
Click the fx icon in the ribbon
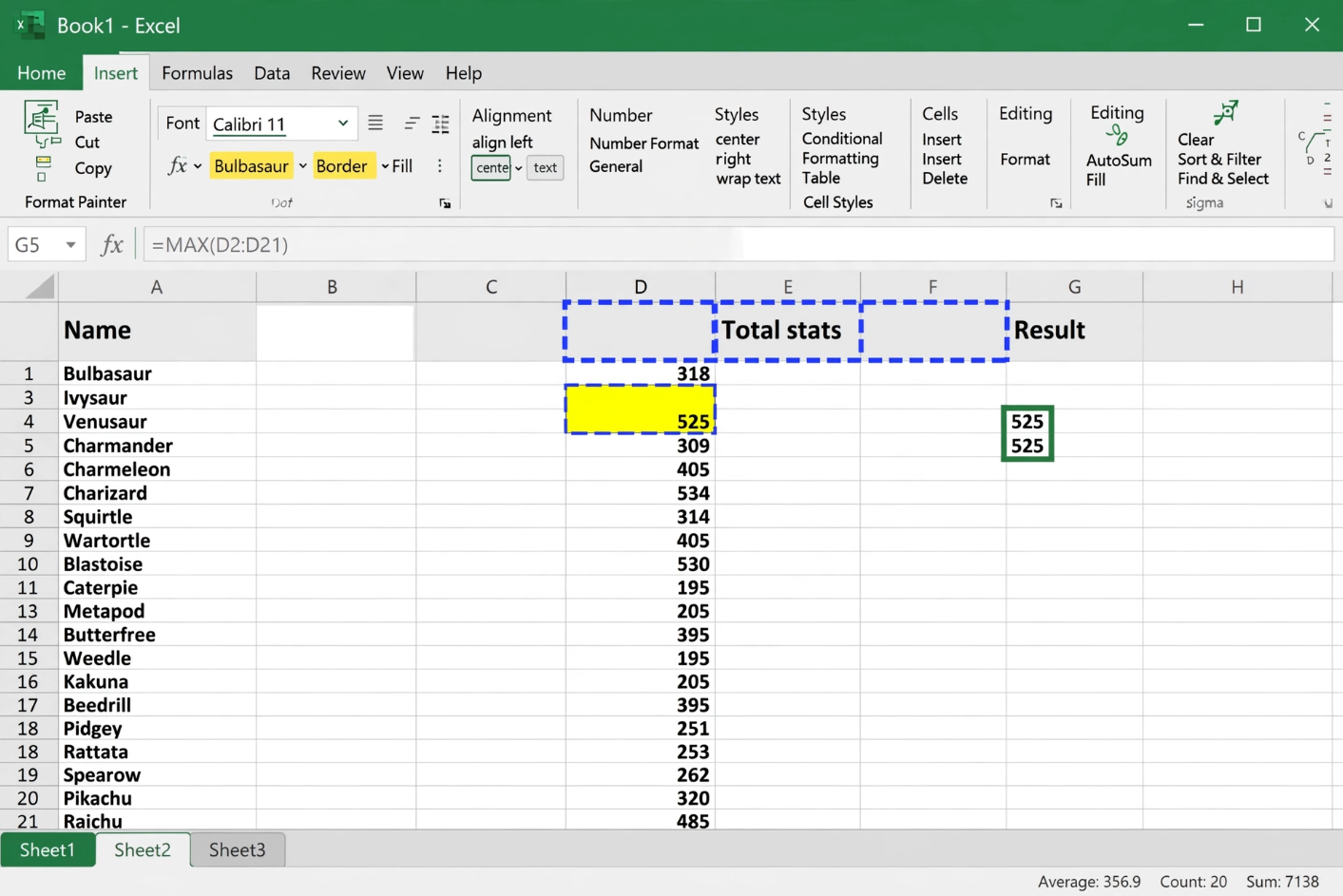(x=177, y=165)
